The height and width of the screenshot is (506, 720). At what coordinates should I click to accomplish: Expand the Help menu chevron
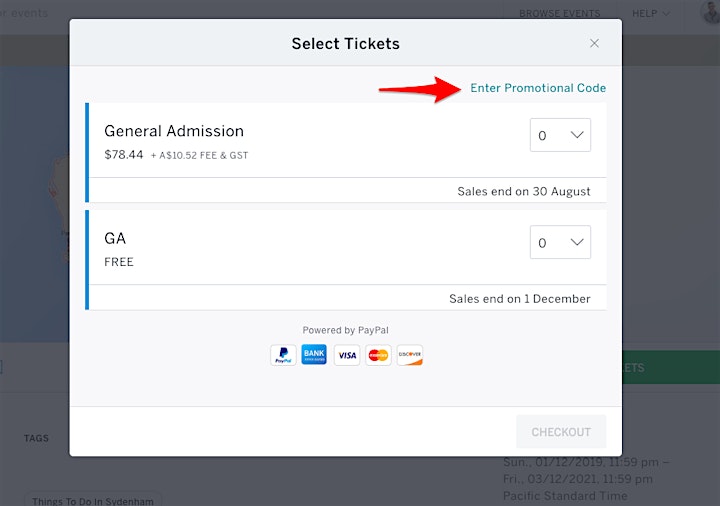(x=666, y=14)
